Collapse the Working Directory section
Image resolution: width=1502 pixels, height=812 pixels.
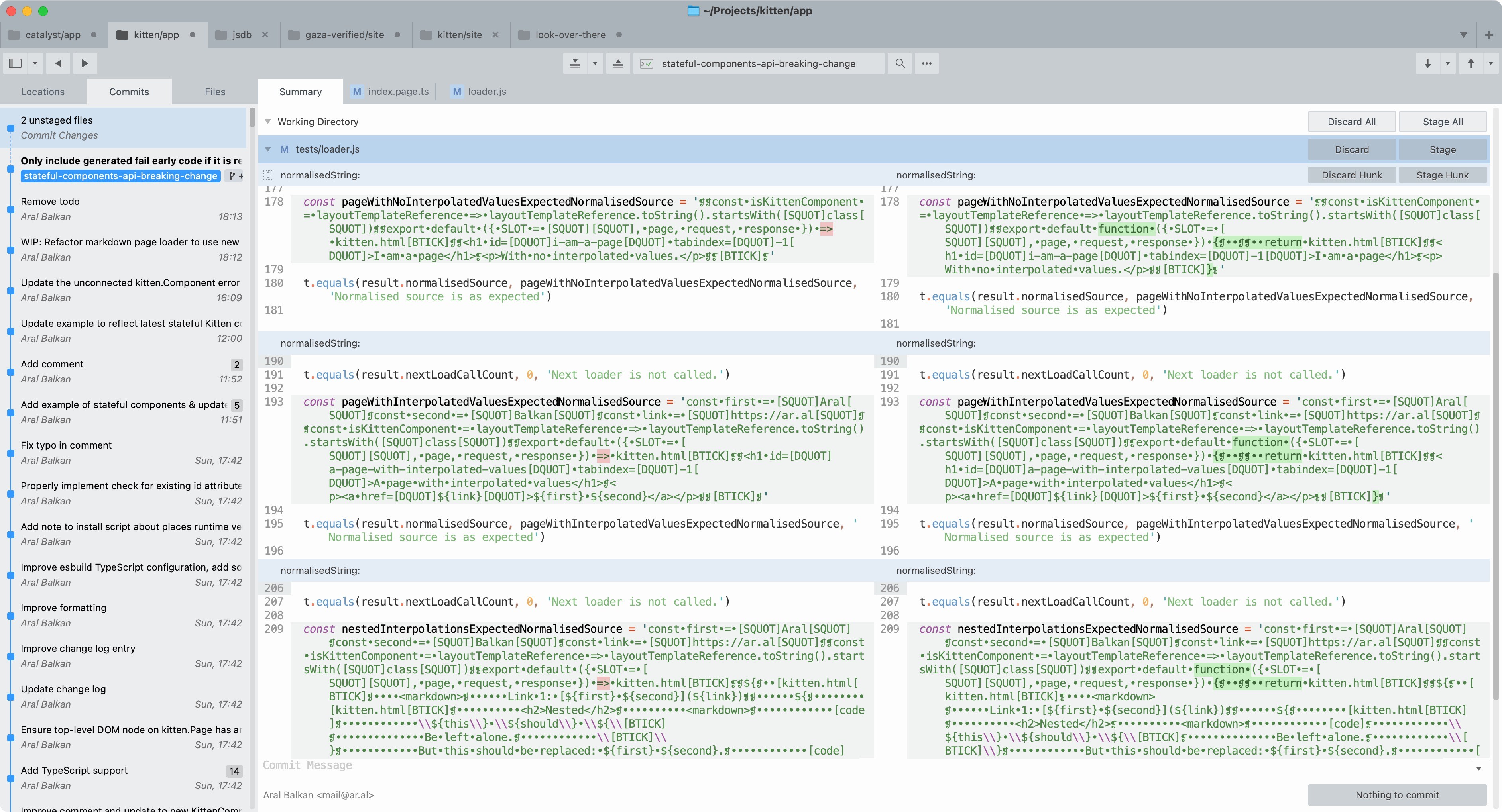[267, 122]
